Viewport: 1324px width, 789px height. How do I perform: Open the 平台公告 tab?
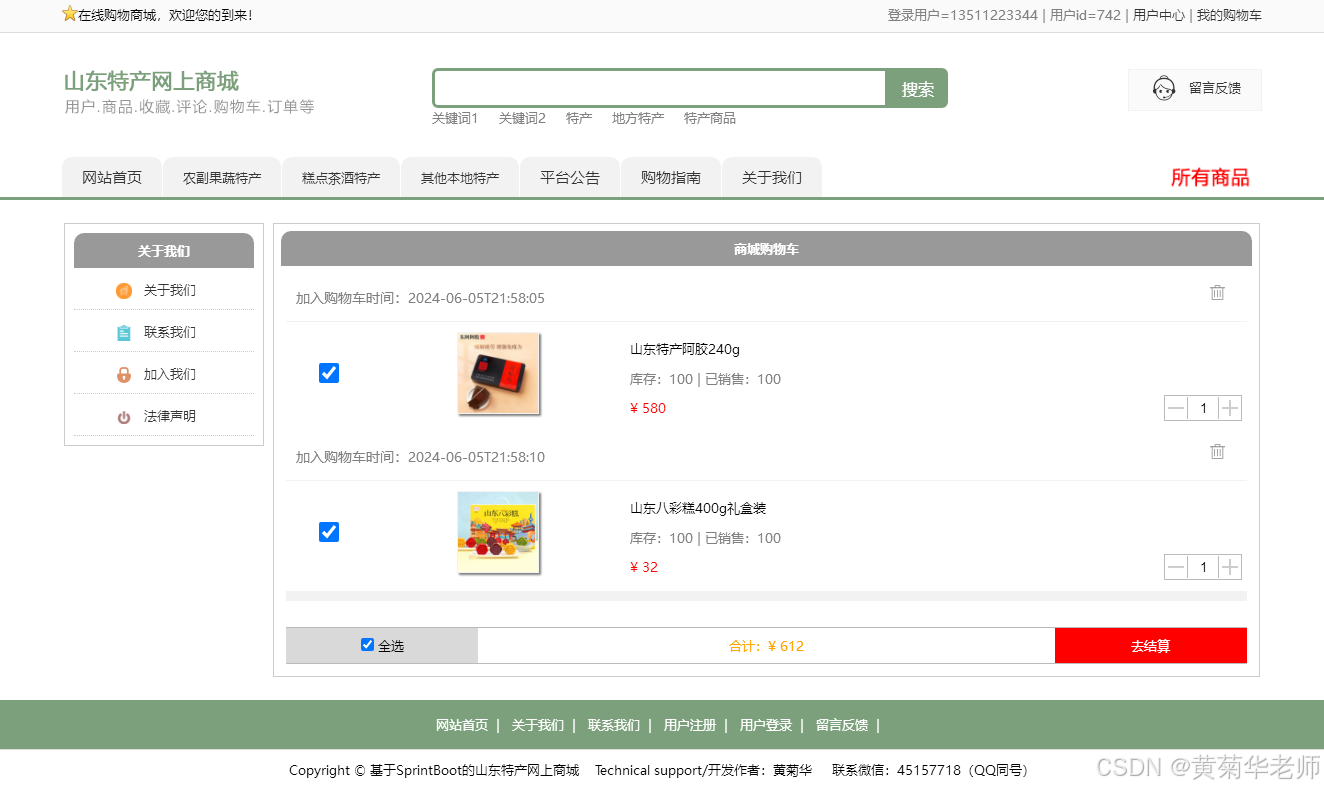(569, 177)
